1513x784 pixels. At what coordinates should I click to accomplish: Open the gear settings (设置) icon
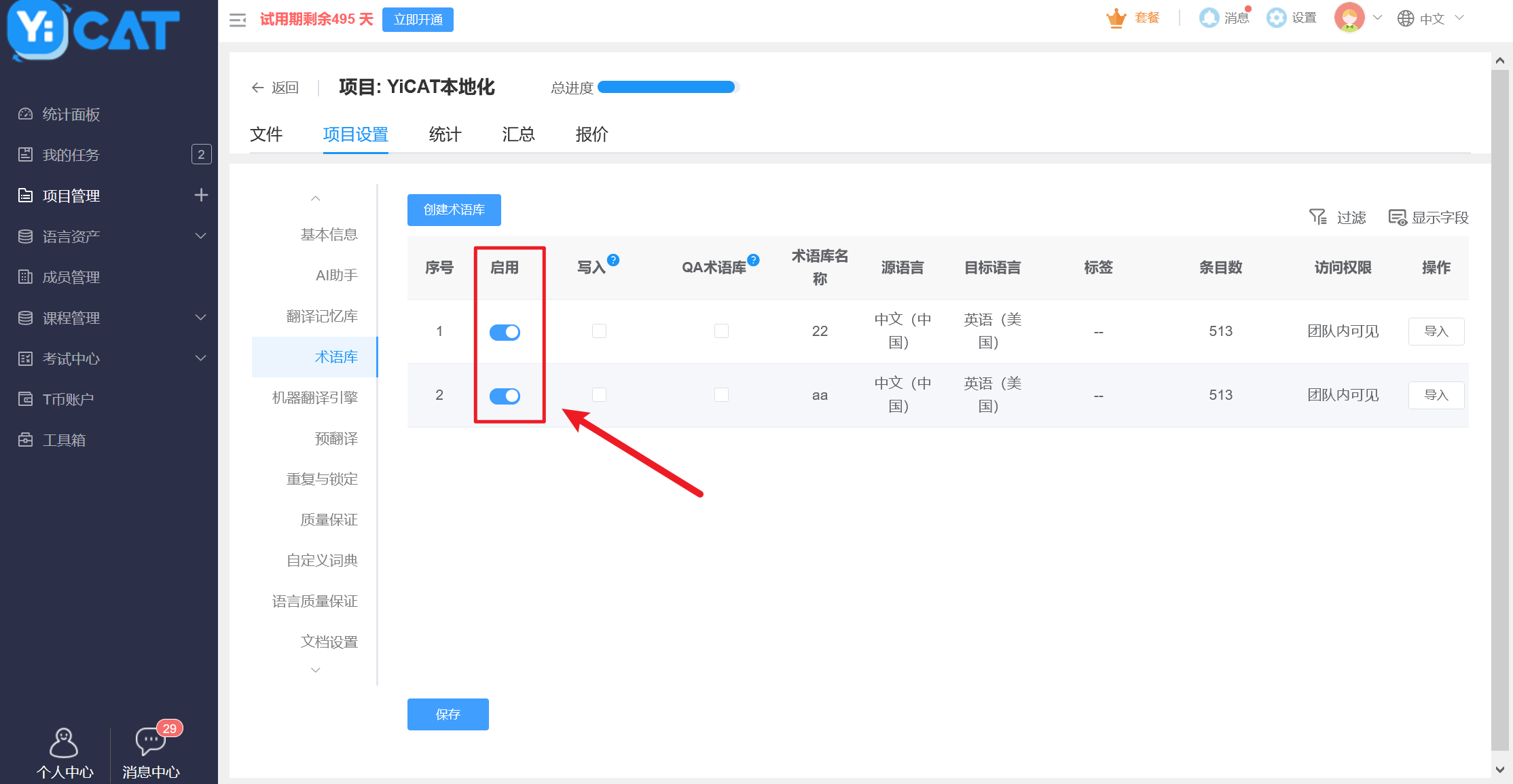[x=1277, y=18]
